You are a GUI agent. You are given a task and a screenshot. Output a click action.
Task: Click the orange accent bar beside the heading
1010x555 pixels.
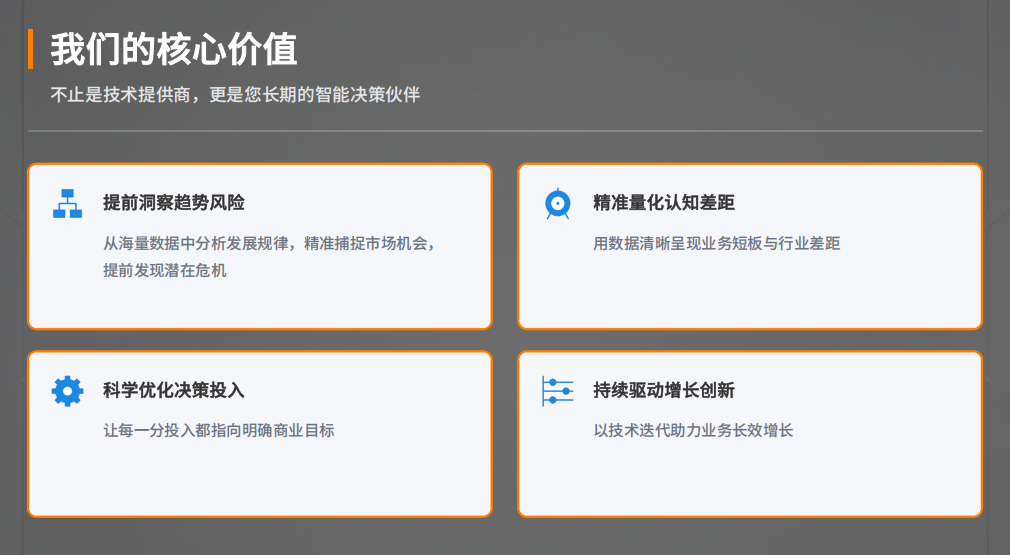[x=31, y=49]
